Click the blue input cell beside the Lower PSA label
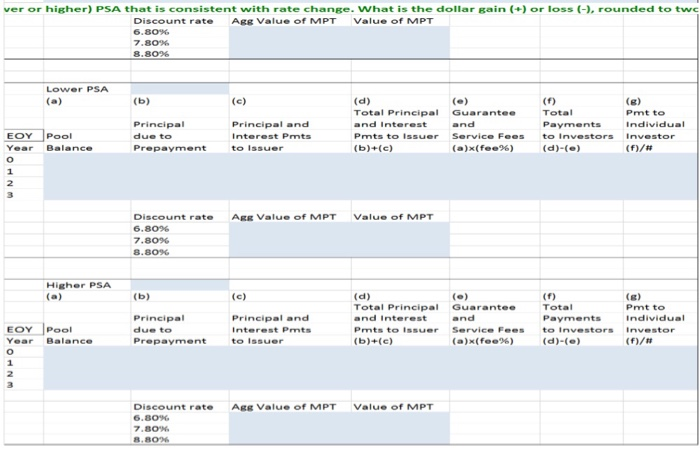Viewport: 700px width, 455px height. (x=180, y=88)
